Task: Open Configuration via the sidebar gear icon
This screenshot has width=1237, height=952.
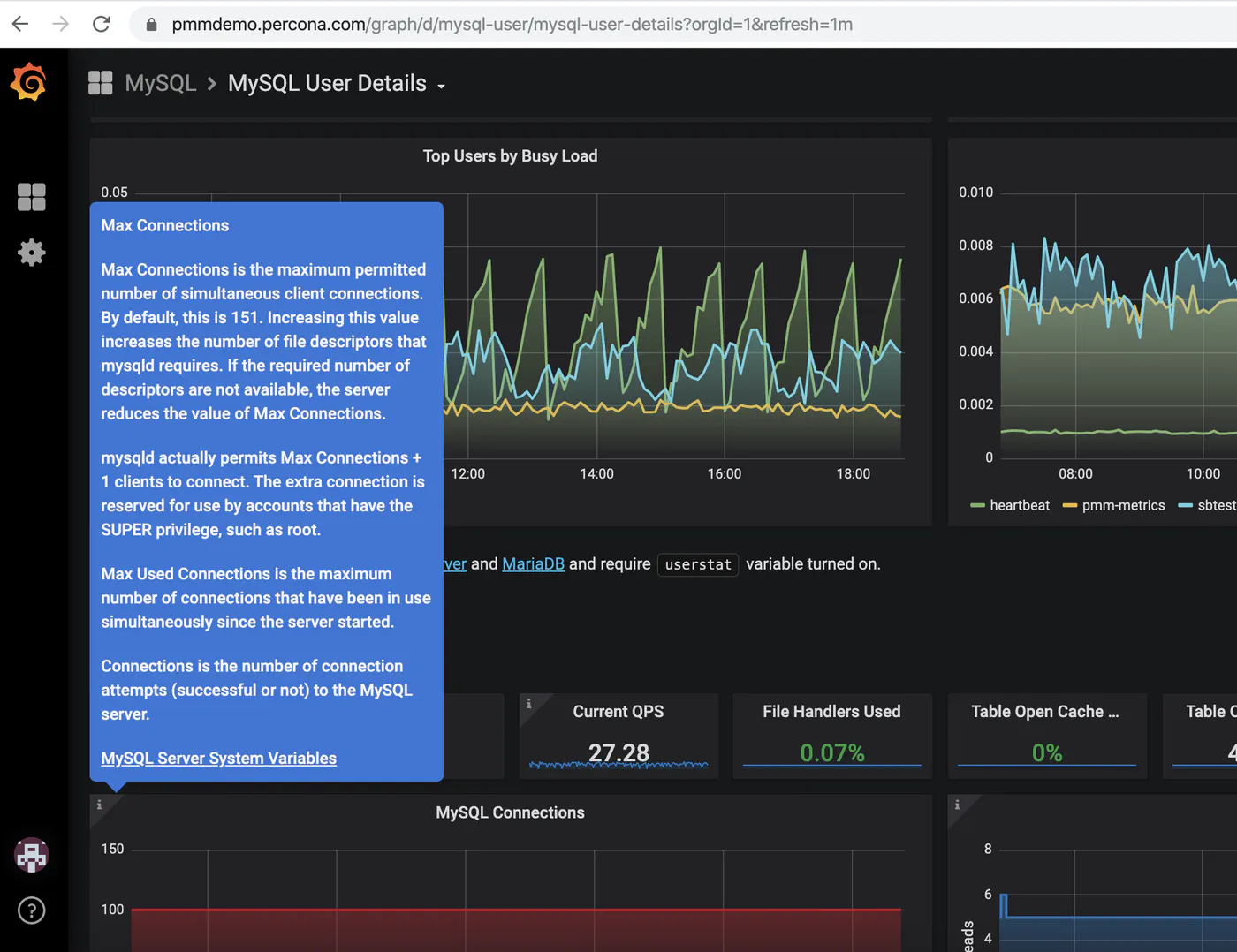Action: pos(32,253)
